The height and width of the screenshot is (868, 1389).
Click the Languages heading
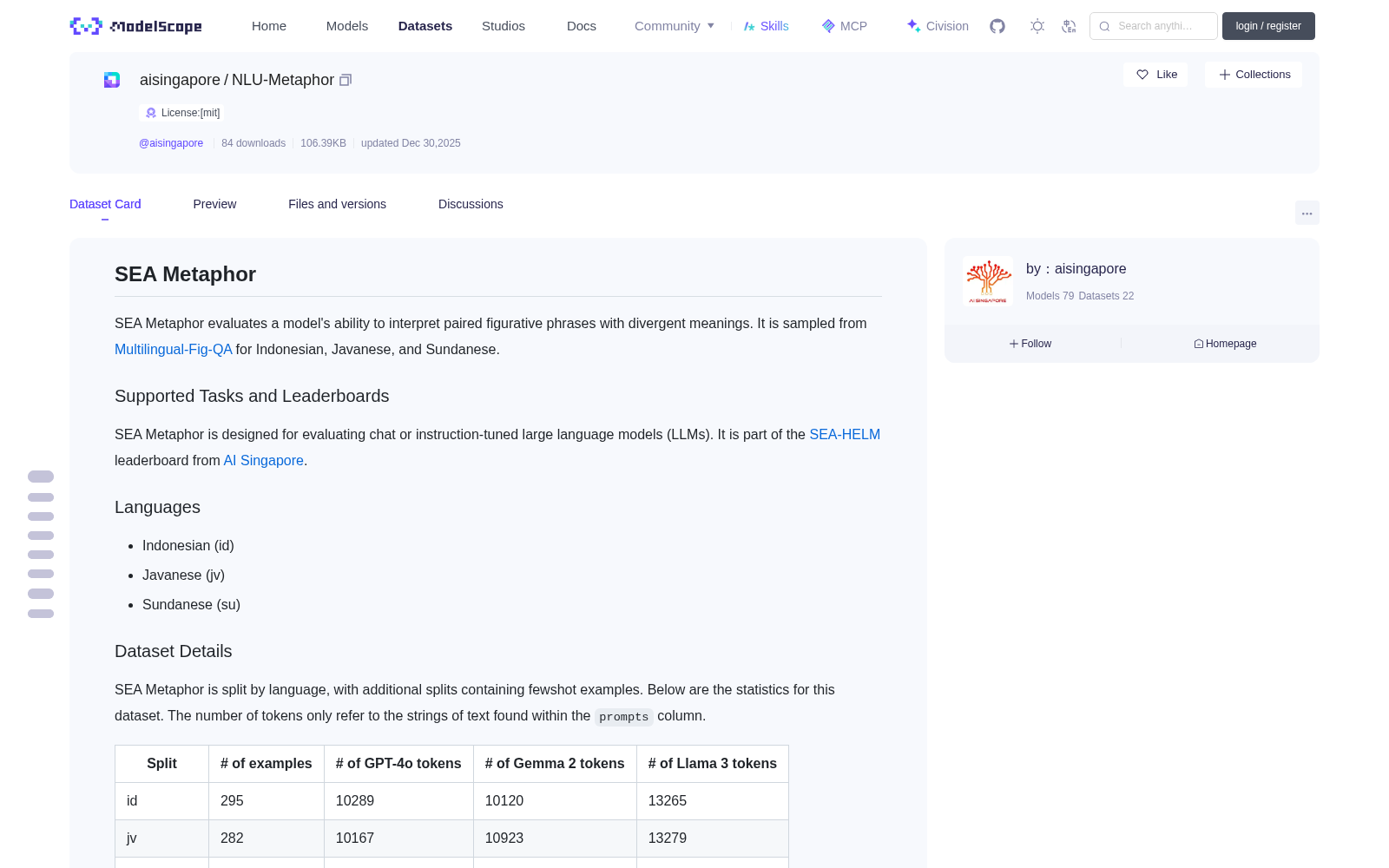coord(157,507)
